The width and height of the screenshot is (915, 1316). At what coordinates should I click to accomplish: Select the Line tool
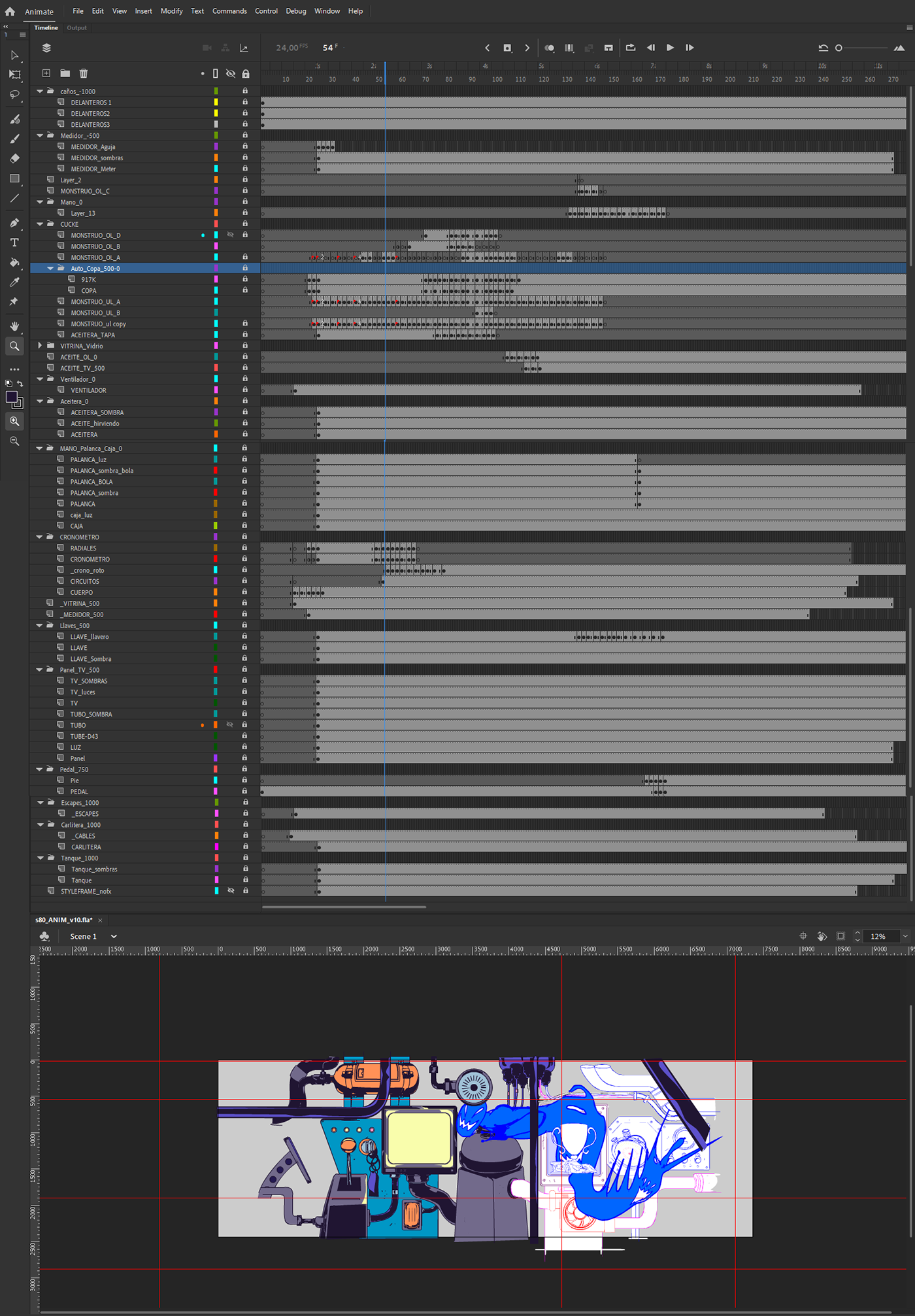click(x=14, y=198)
